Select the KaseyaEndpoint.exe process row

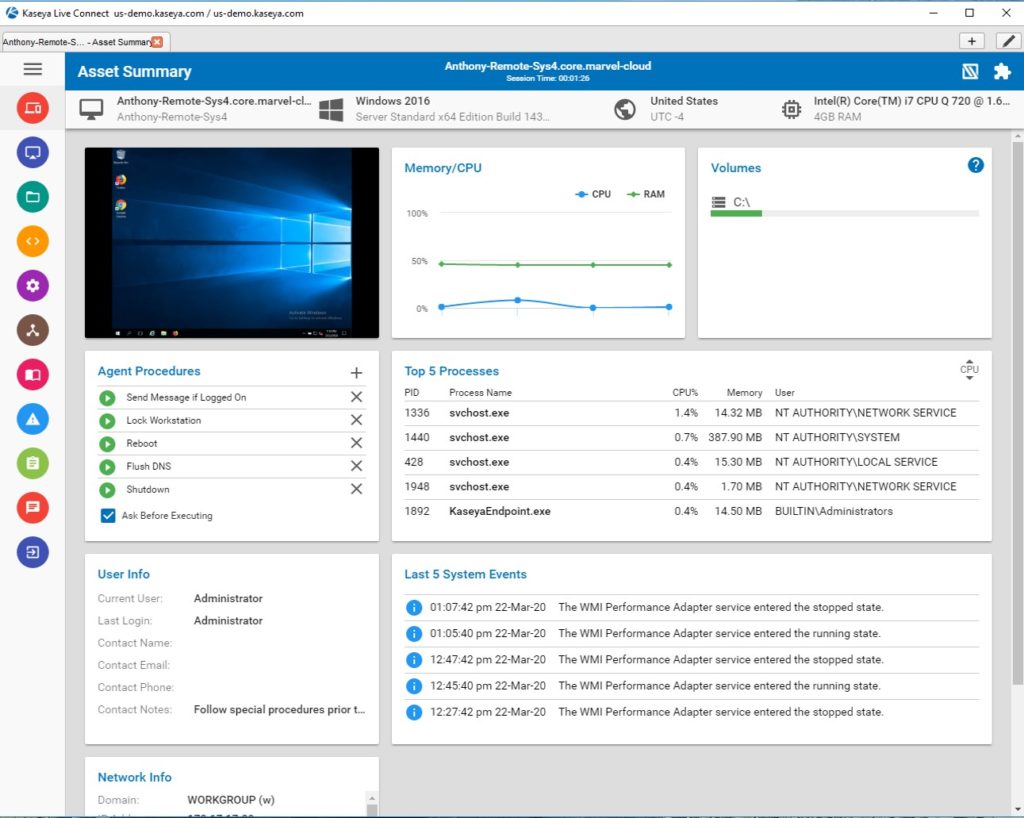click(692, 512)
